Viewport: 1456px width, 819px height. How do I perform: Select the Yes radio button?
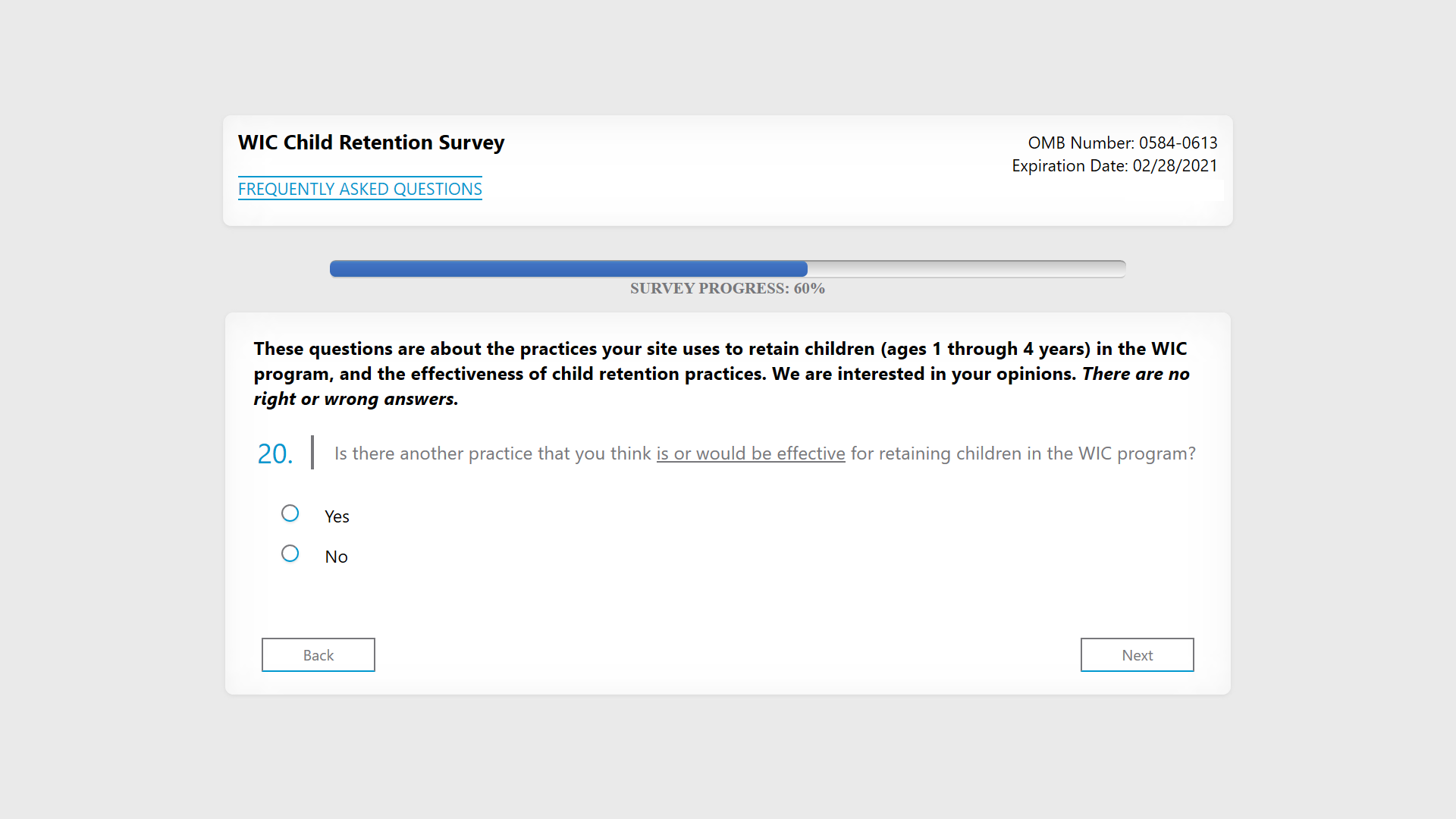pyautogui.click(x=290, y=513)
